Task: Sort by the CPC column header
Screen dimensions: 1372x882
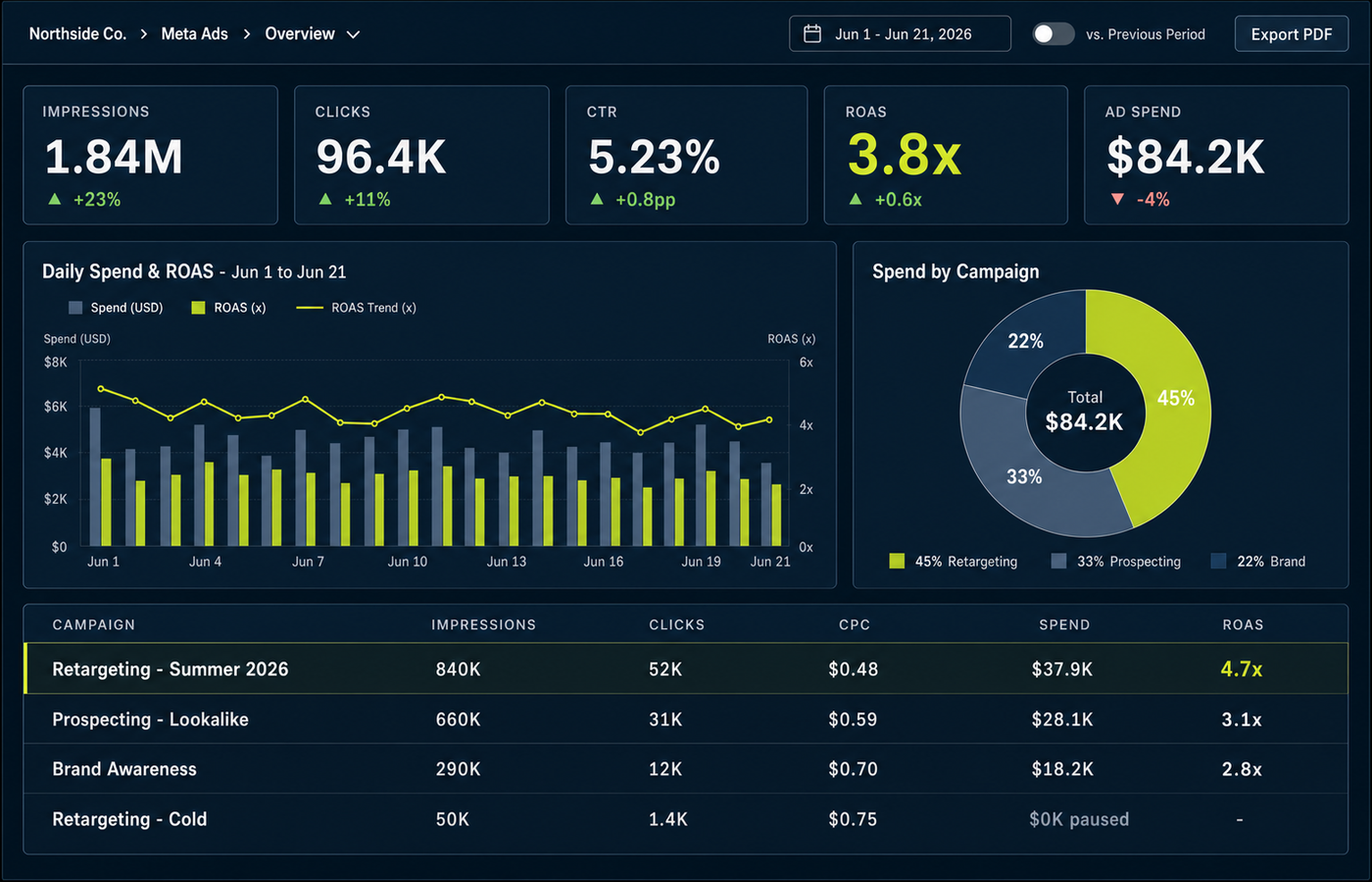Action: [x=855, y=624]
